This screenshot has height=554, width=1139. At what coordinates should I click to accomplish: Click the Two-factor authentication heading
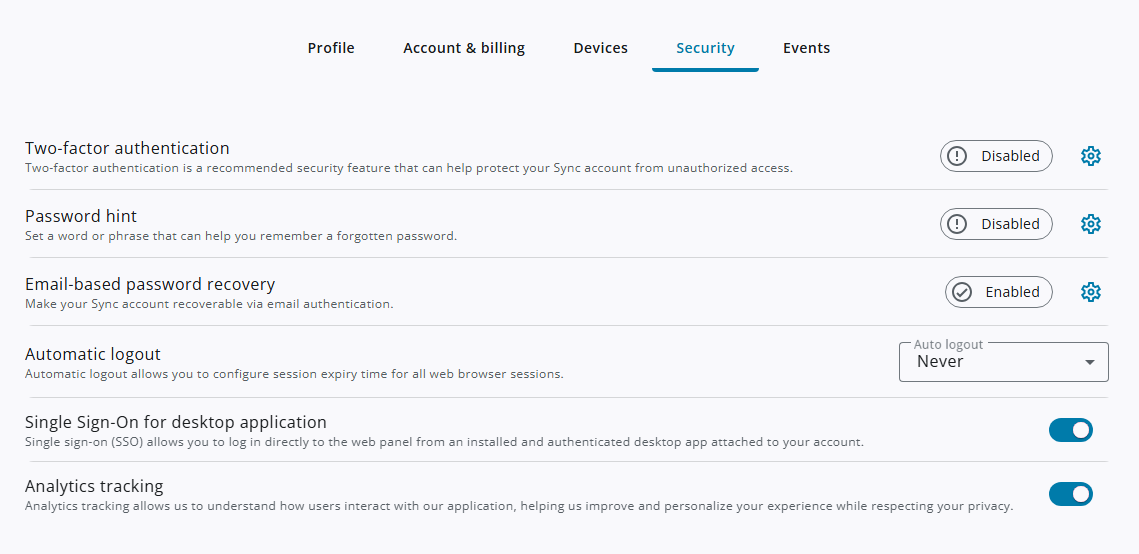127,148
